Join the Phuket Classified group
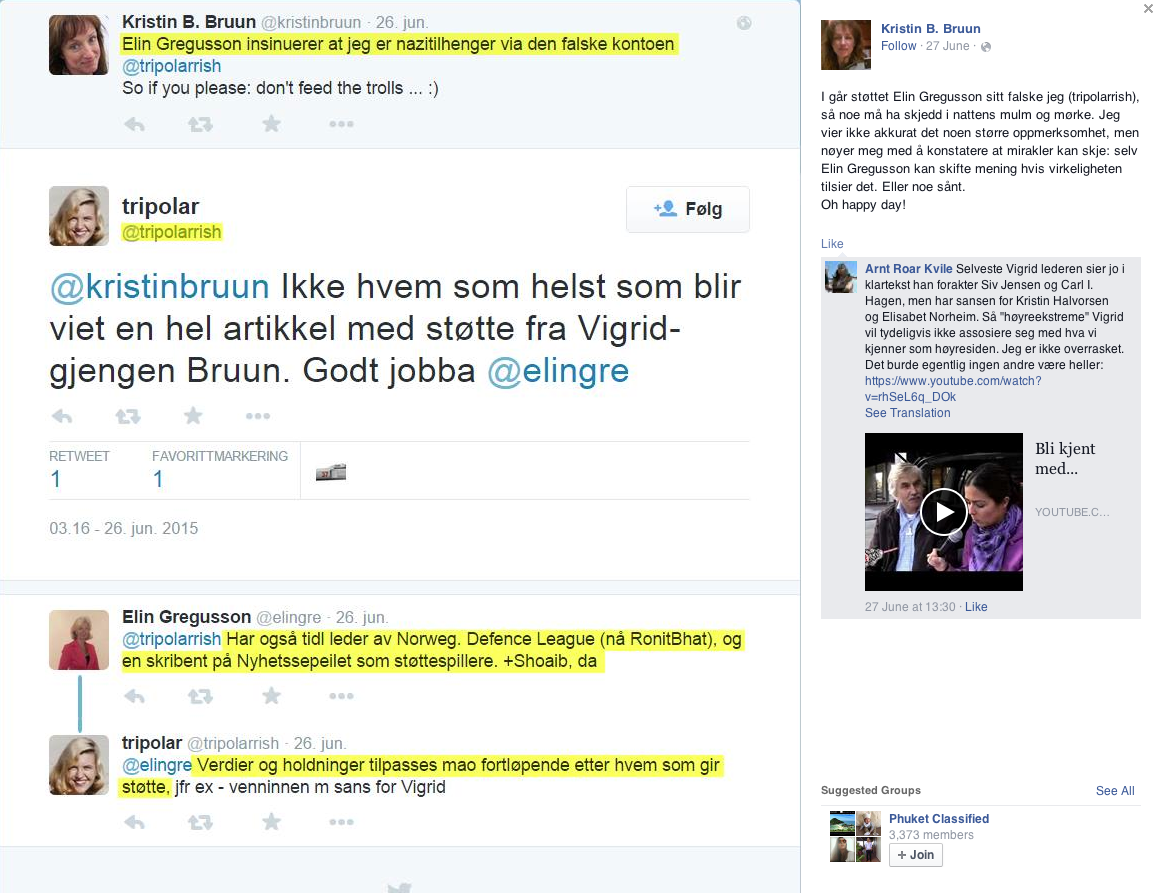 point(915,854)
